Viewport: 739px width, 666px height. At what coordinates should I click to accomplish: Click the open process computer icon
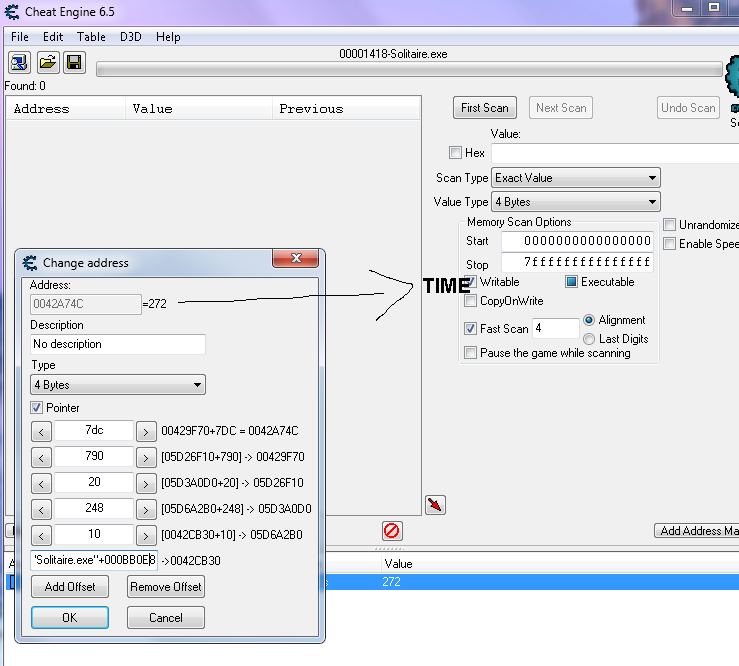click(x=19, y=63)
